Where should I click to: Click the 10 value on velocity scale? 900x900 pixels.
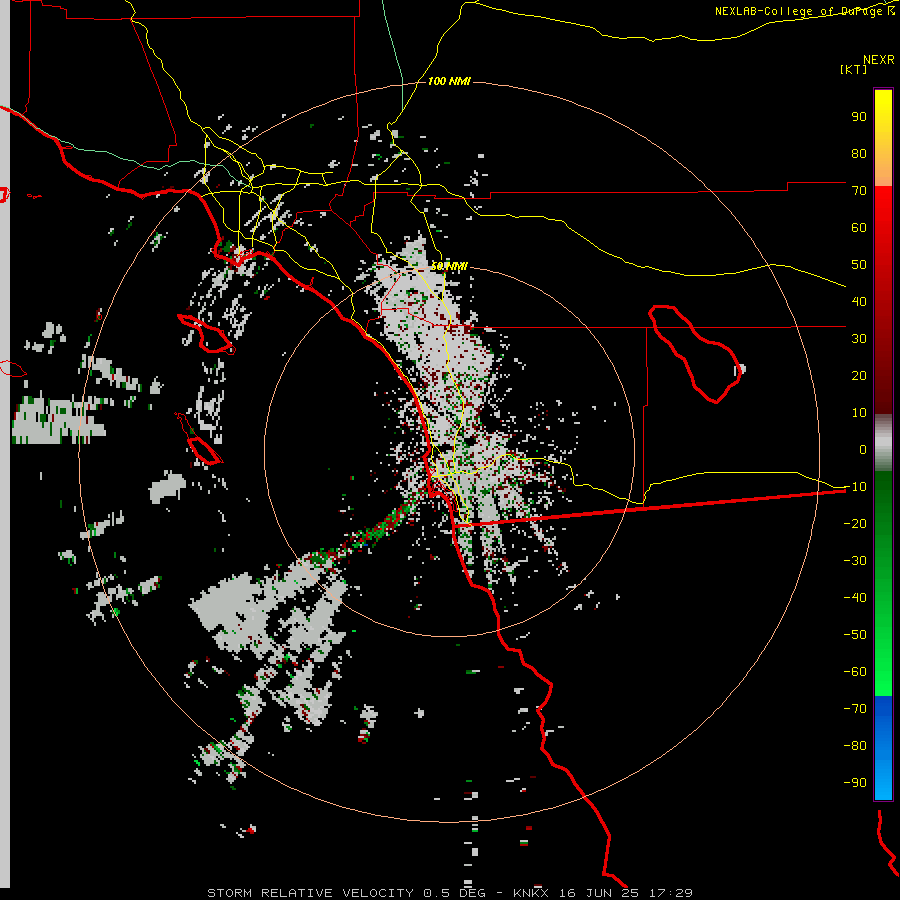[x=859, y=413]
